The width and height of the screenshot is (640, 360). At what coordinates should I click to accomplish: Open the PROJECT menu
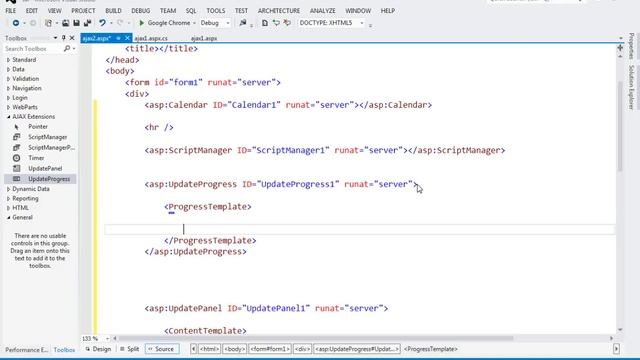[x=83, y=11]
